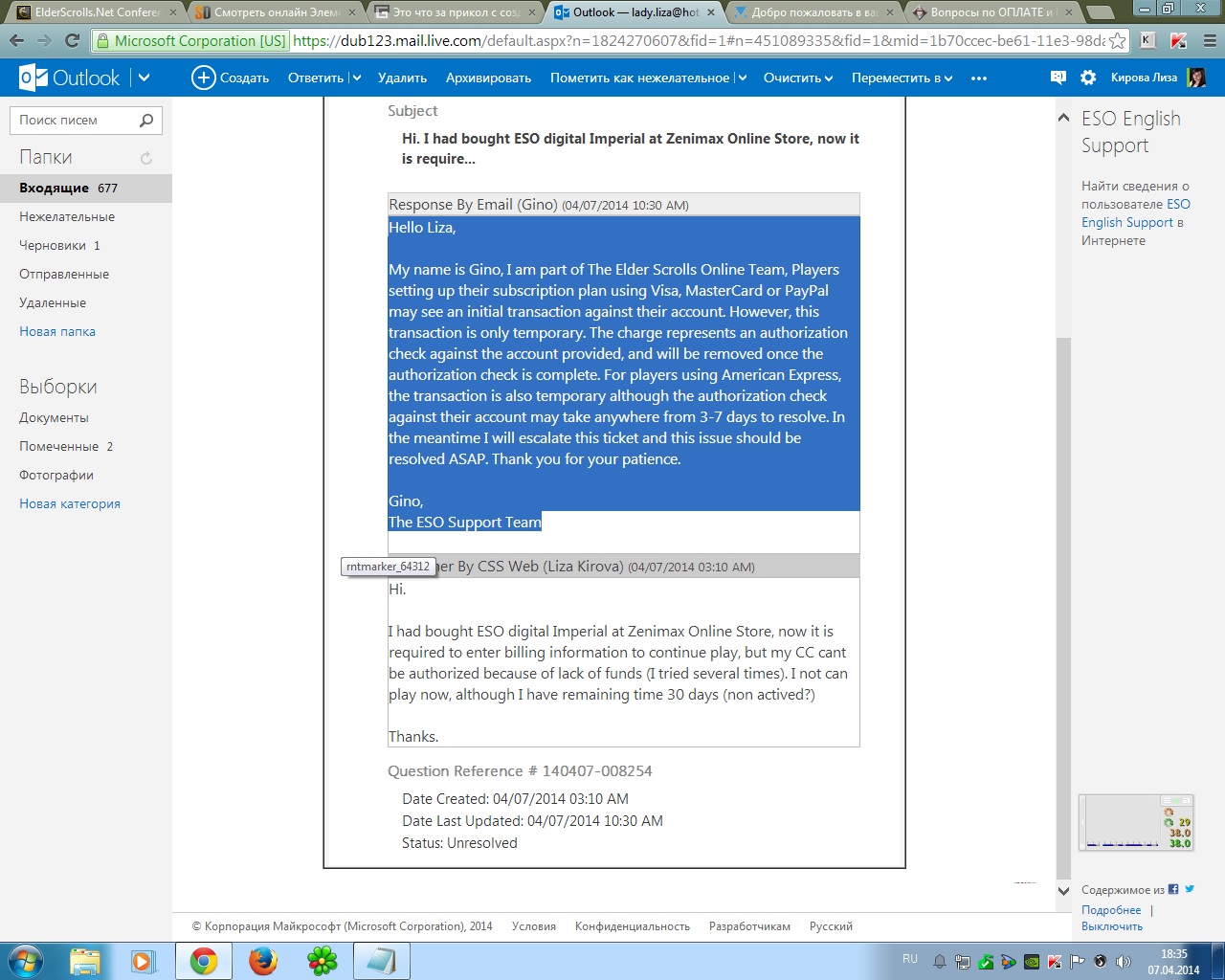Archive the email with Архивировать

coord(488,78)
